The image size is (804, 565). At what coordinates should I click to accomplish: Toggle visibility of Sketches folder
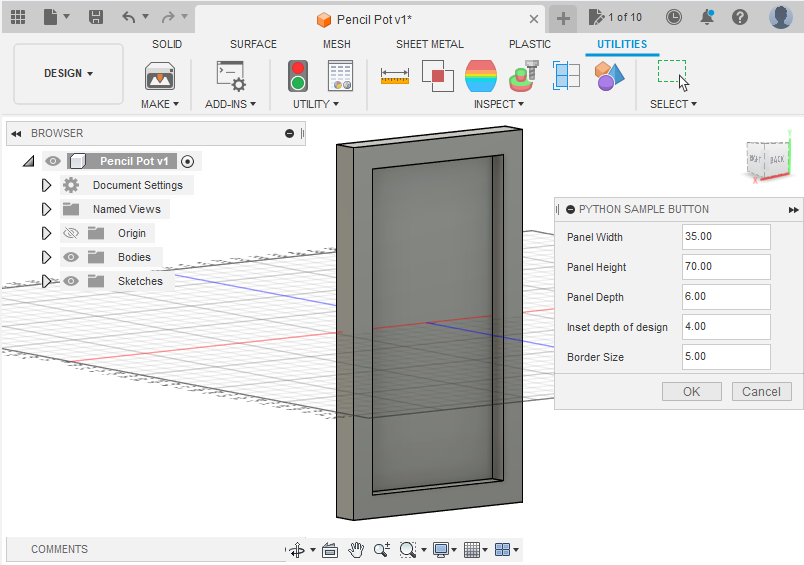point(71,281)
